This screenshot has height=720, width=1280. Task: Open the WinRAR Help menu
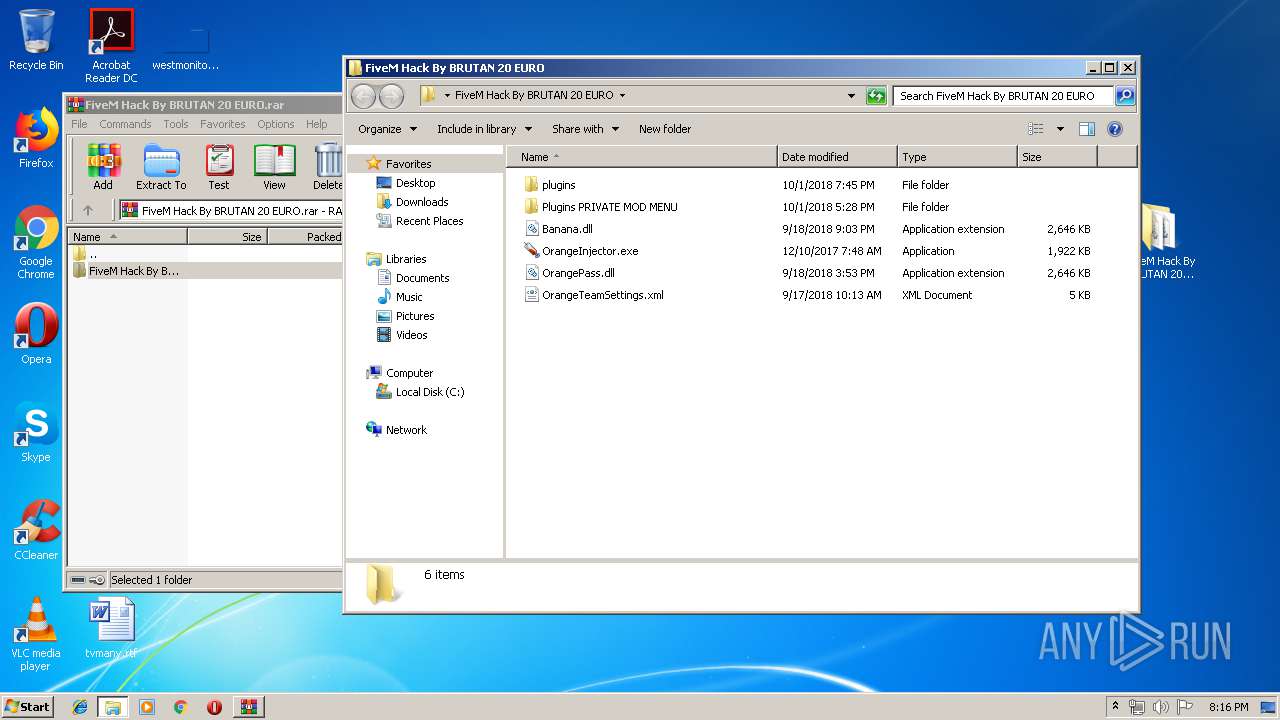(x=316, y=124)
